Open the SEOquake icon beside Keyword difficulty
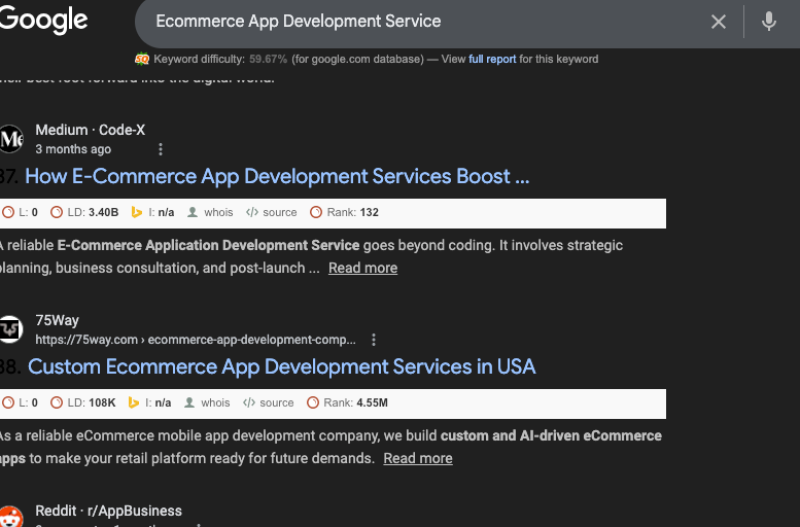The width and height of the screenshot is (800, 527). coord(142,59)
